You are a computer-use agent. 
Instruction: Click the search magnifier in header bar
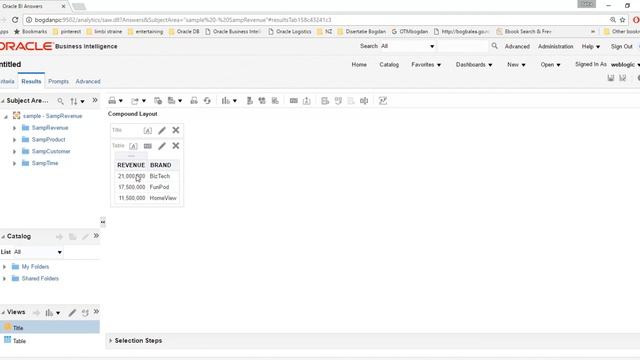tap(494, 46)
